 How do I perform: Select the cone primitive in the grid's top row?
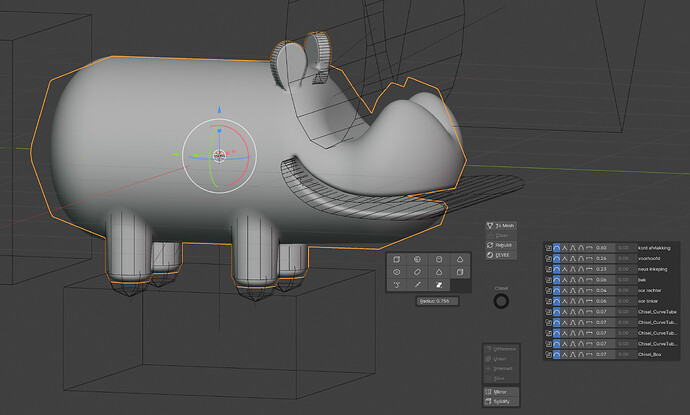pos(460,259)
